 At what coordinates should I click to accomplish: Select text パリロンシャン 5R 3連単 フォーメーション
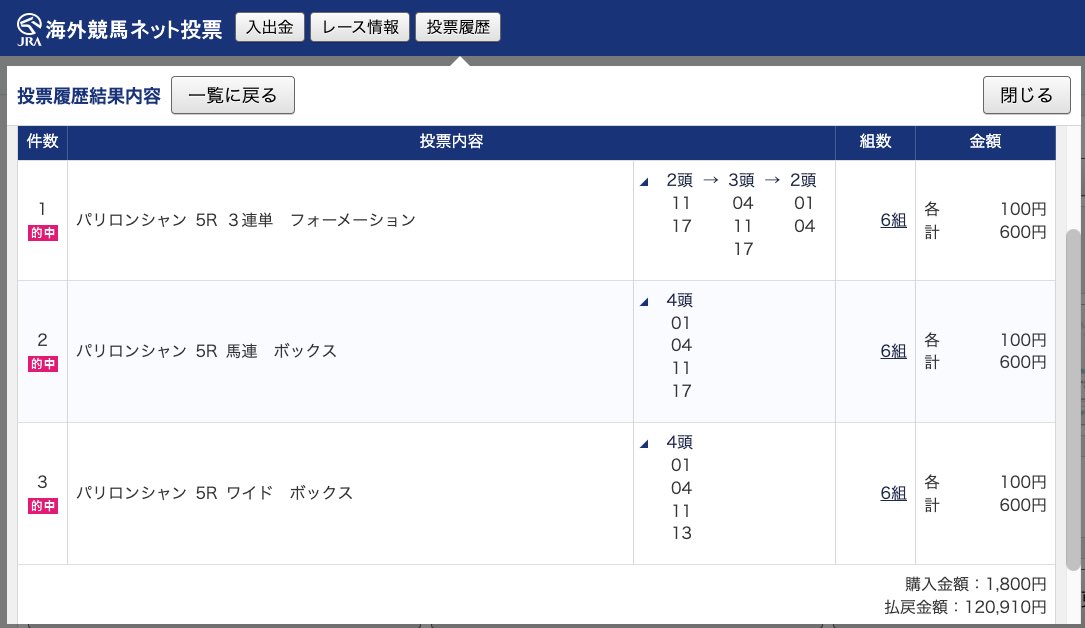pos(246,220)
